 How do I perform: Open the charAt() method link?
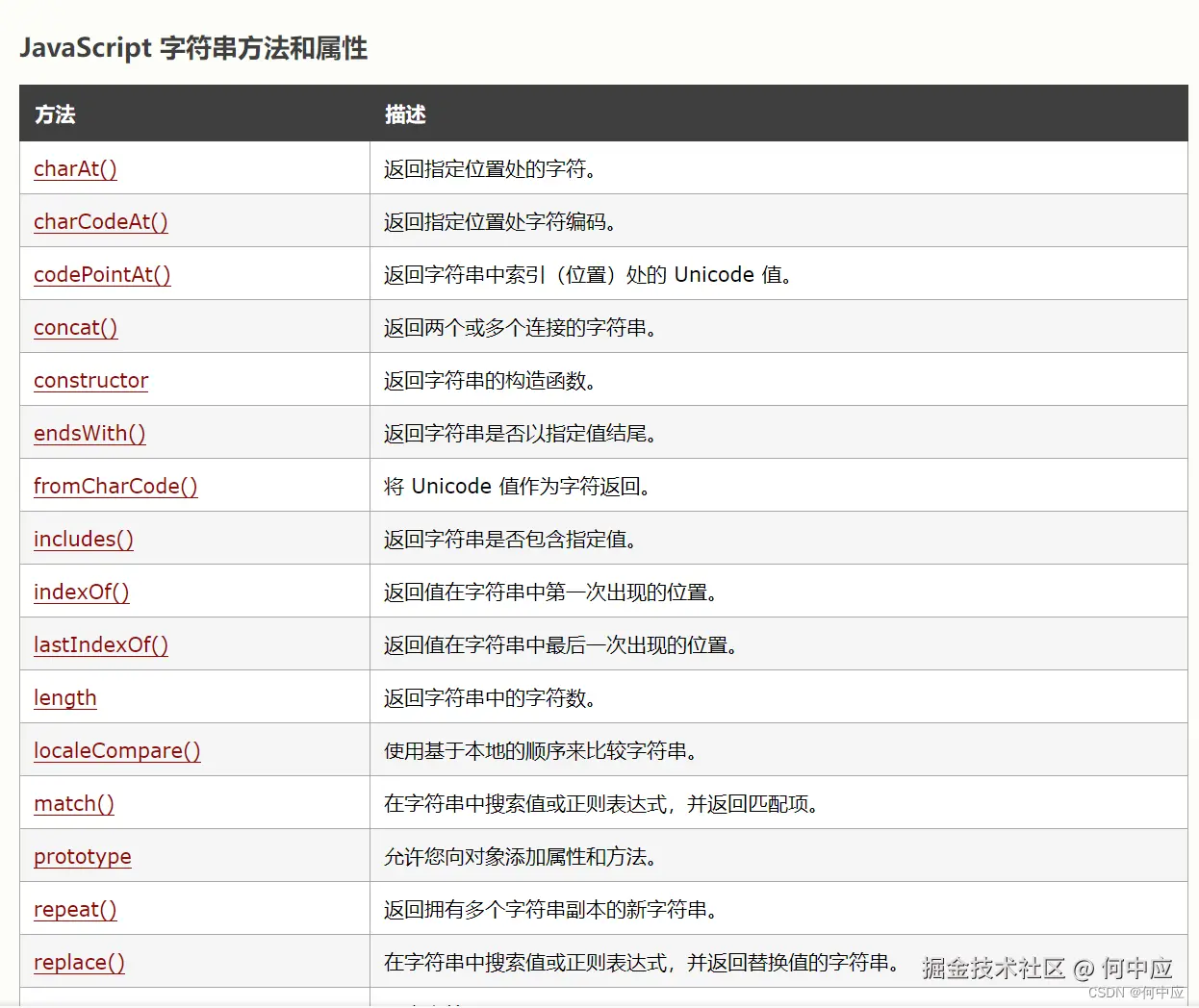(75, 169)
